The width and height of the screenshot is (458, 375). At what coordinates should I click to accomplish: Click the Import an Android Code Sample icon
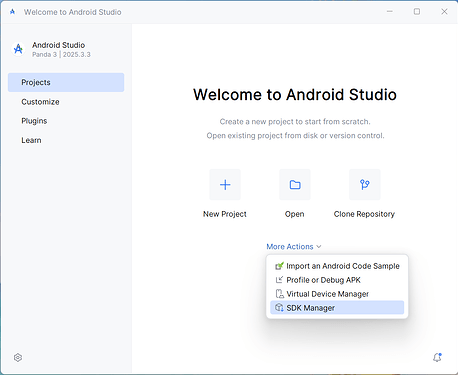pos(279,266)
